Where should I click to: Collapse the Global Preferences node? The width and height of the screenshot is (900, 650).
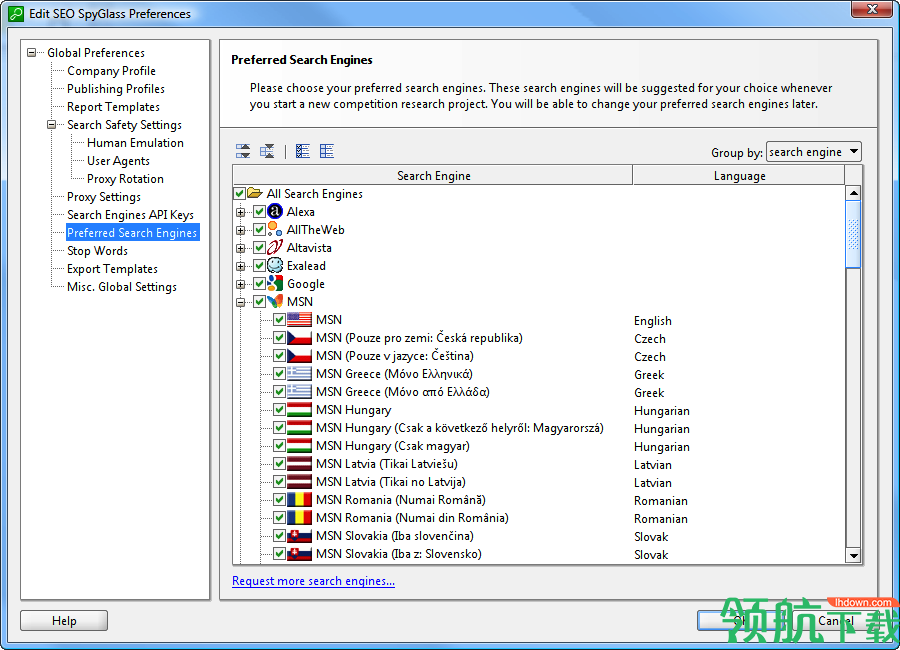(x=32, y=53)
